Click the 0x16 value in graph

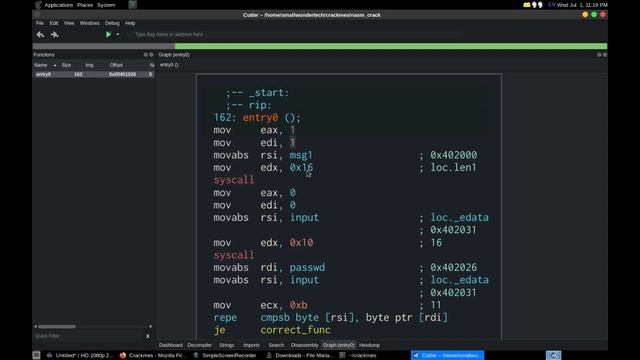click(301, 168)
